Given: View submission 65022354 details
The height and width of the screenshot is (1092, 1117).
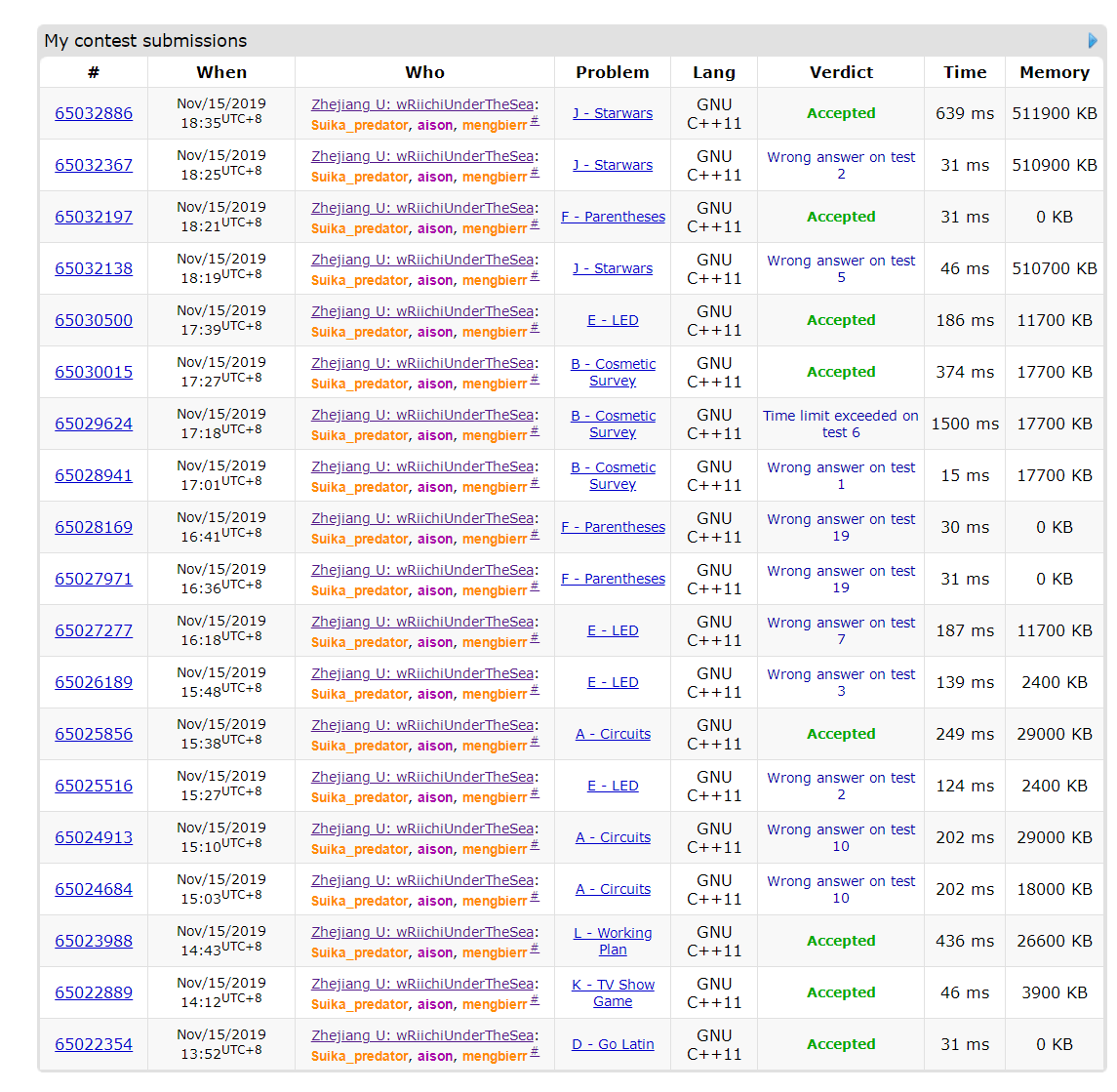Looking at the screenshot, I should click(x=94, y=1044).
